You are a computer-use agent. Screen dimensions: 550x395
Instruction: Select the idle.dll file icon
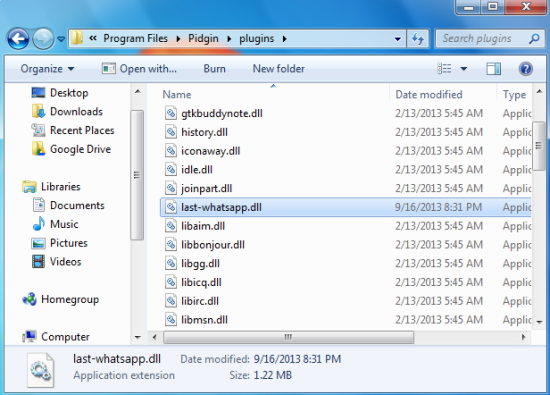[x=171, y=169]
